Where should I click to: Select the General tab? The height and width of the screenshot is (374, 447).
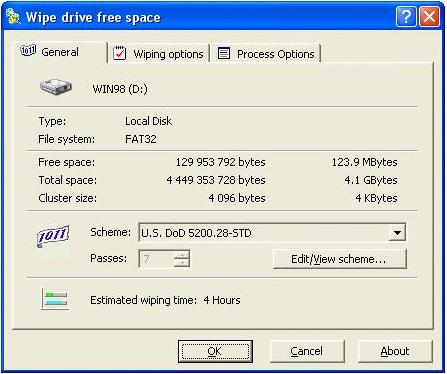[x=60, y=52]
